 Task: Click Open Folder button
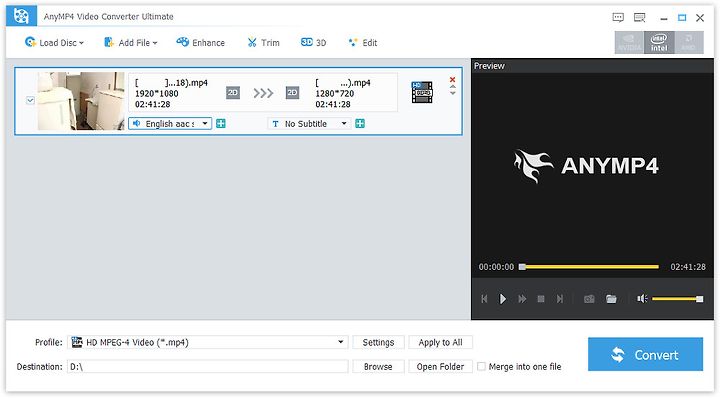[x=440, y=366]
